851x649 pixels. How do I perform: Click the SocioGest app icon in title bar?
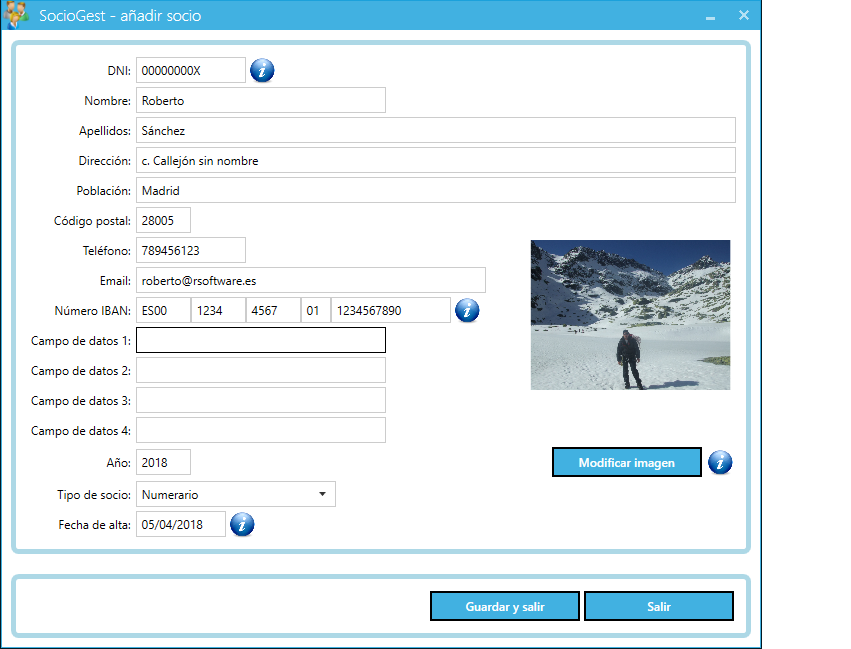click(16, 15)
